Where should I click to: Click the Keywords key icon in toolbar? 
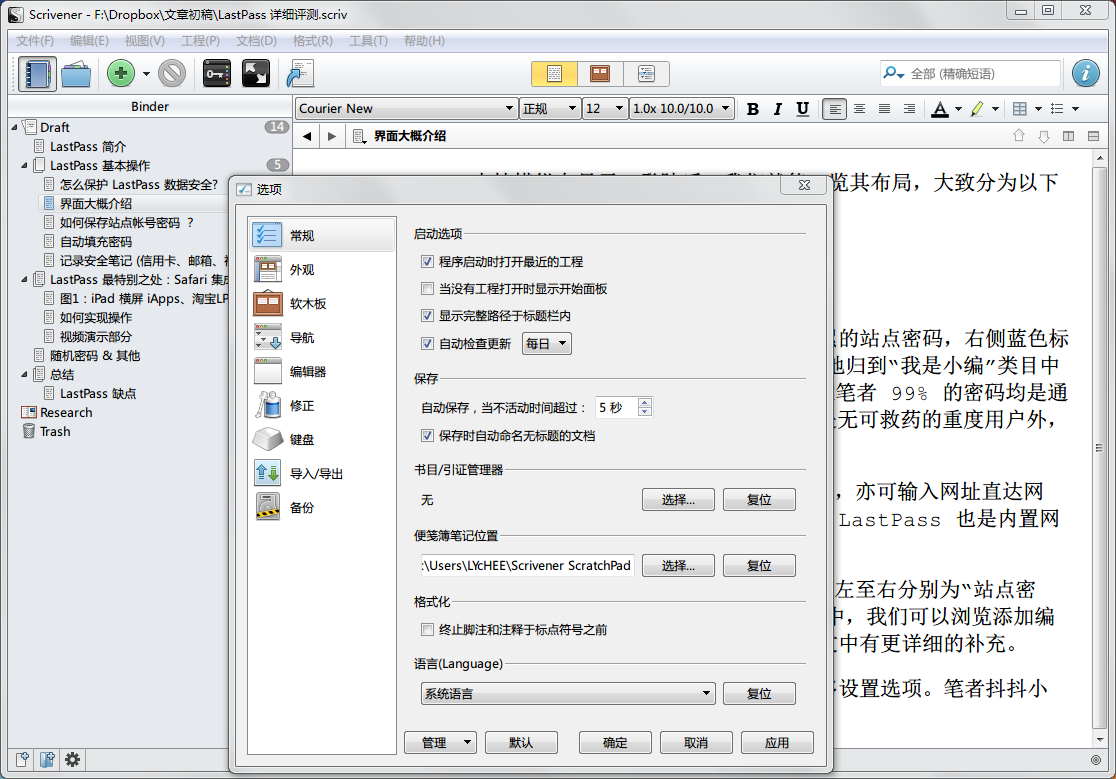[x=217, y=74]
